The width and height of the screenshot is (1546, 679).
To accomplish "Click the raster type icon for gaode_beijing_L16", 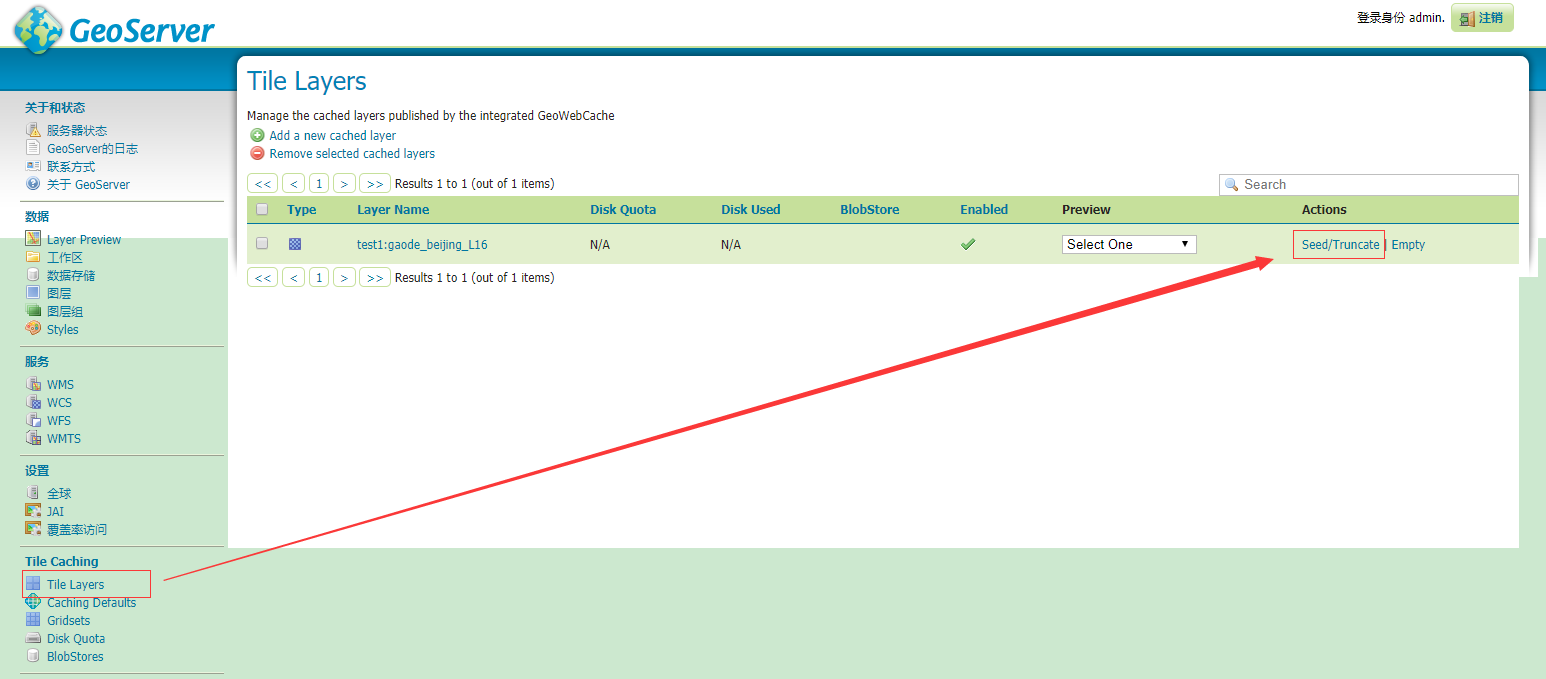I will (x=295, y=244).
